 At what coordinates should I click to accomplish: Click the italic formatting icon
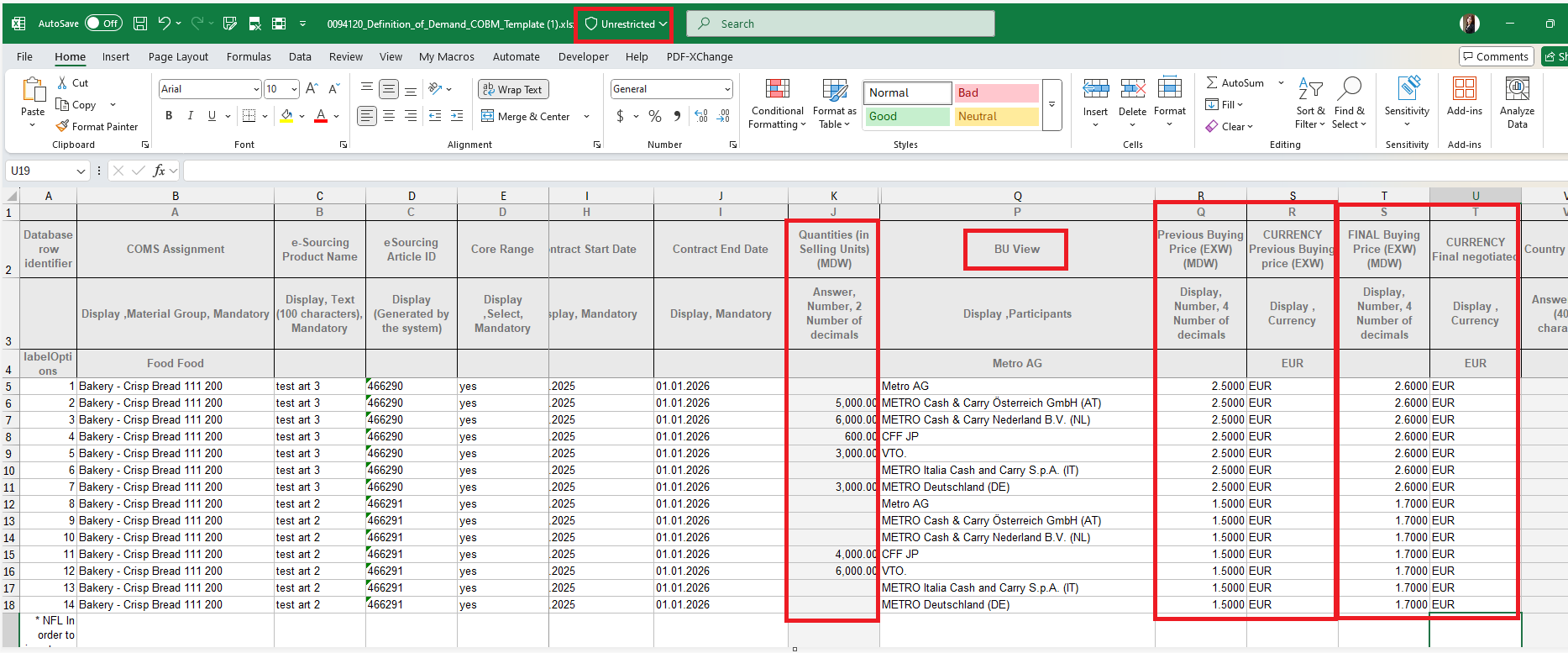(x=191, y=116)
